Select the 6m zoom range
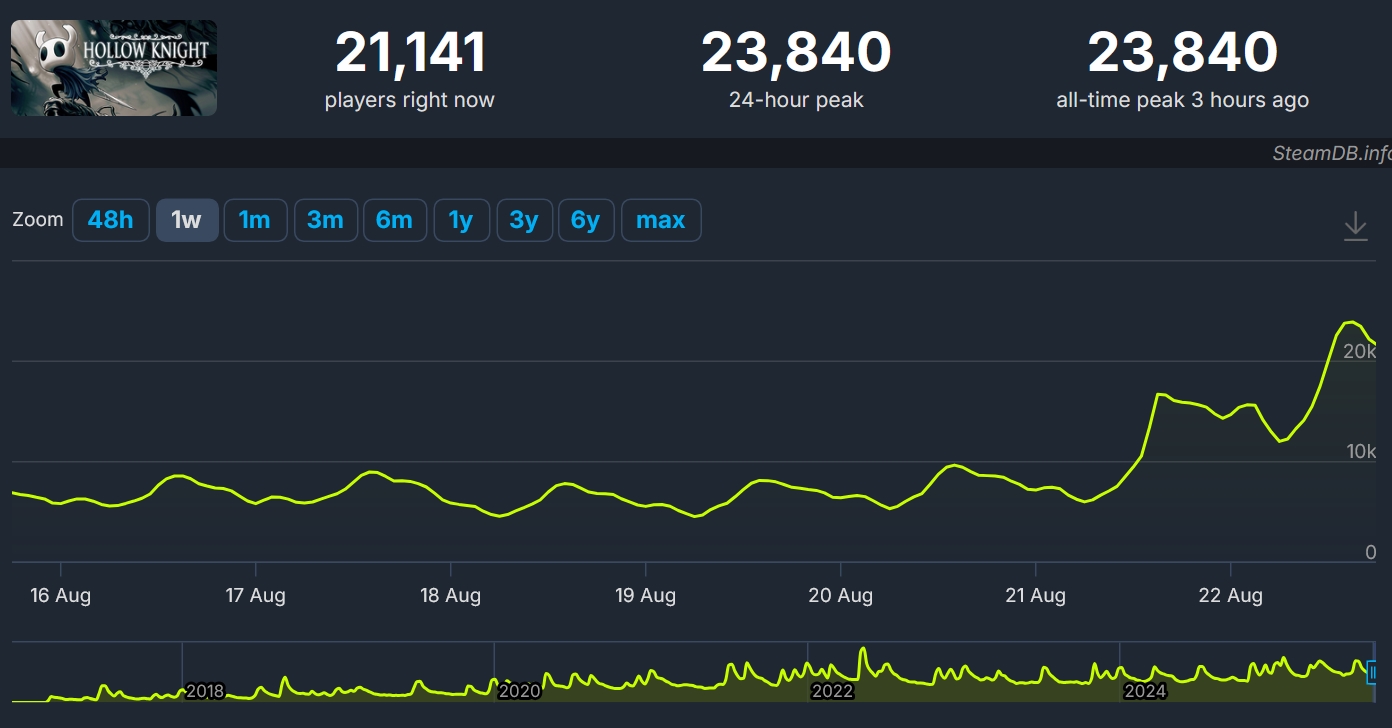1392x728 pixels. pyautogui.click(x=394, y=220)
